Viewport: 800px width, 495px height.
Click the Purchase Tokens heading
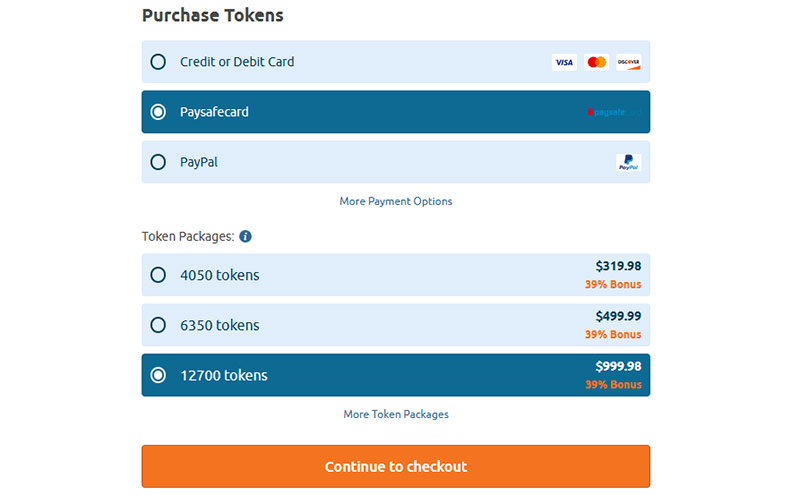[x=213, y=15]
